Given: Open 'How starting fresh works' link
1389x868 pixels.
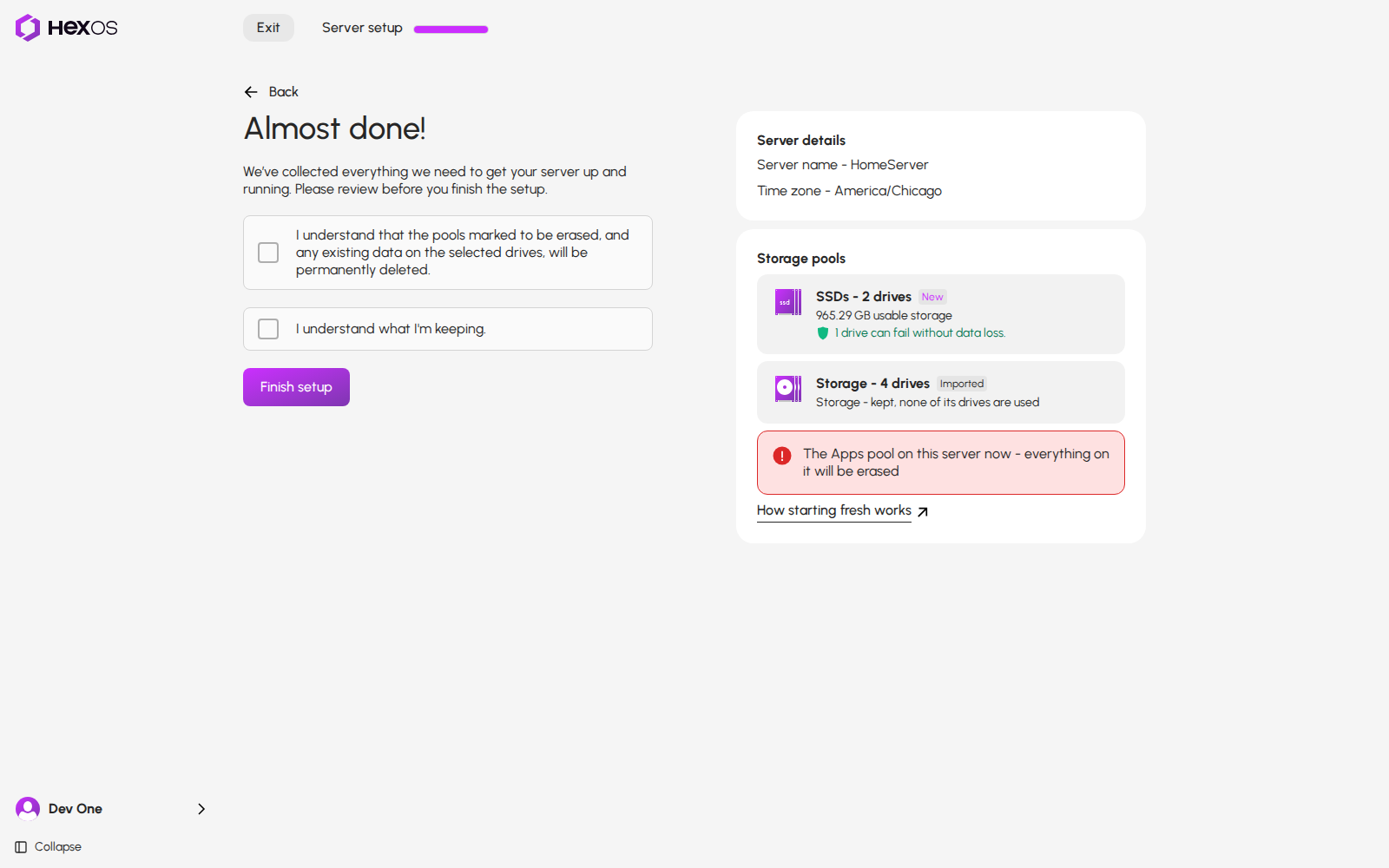Looking at the screenshot, I should coord(834,510).
